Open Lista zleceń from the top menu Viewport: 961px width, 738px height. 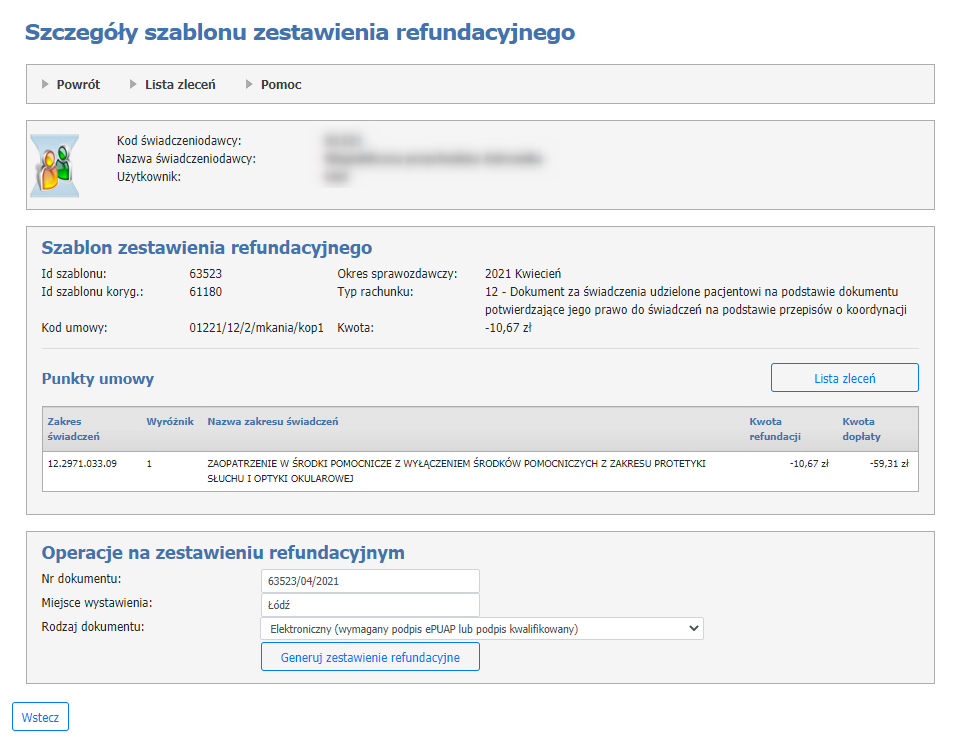coord(180,85)
